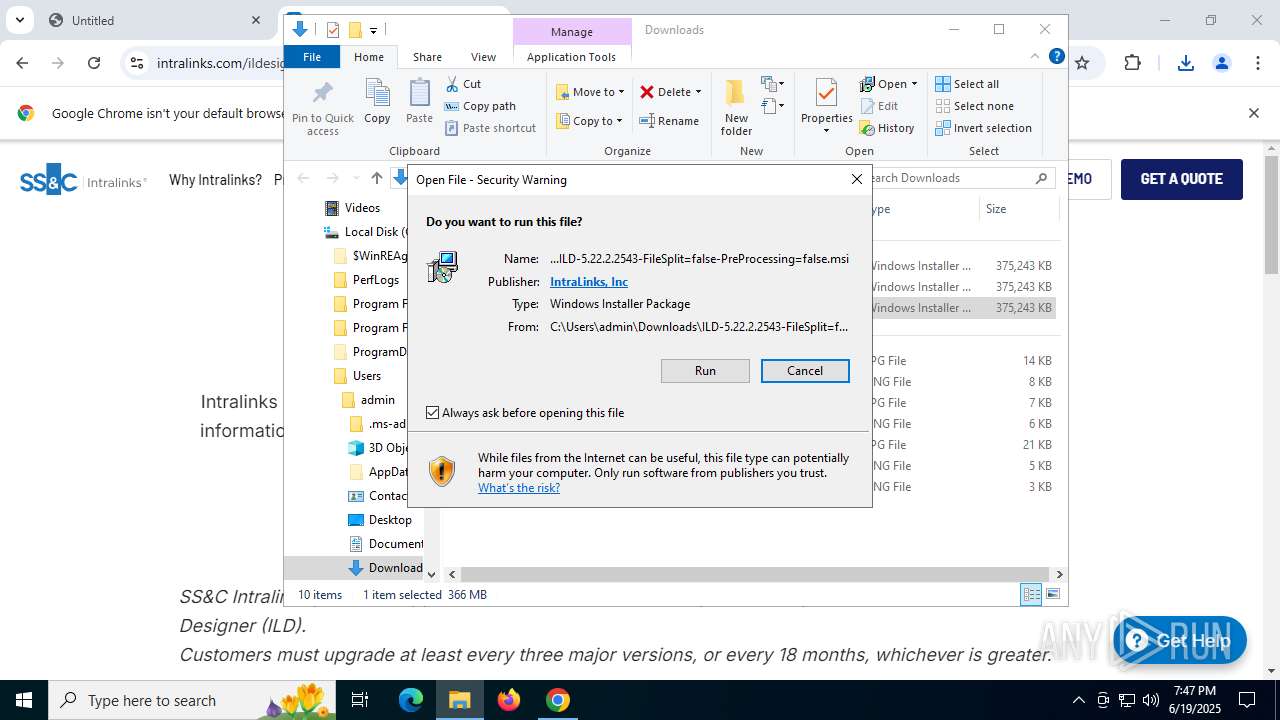Open Firefox from taskbar
This screenshot has width=1280, height=720.
point(509,700)
